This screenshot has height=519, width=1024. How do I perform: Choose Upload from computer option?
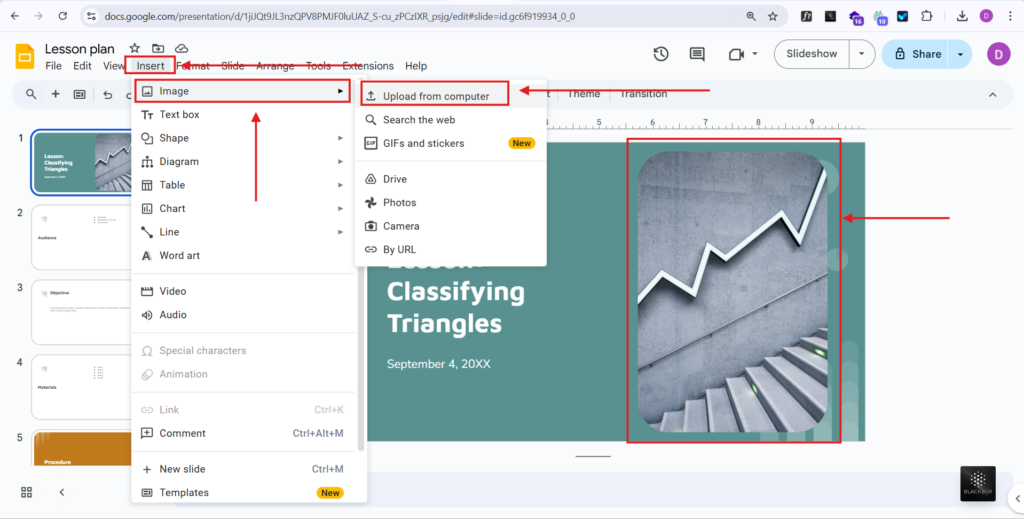click(x=435, y=96)
